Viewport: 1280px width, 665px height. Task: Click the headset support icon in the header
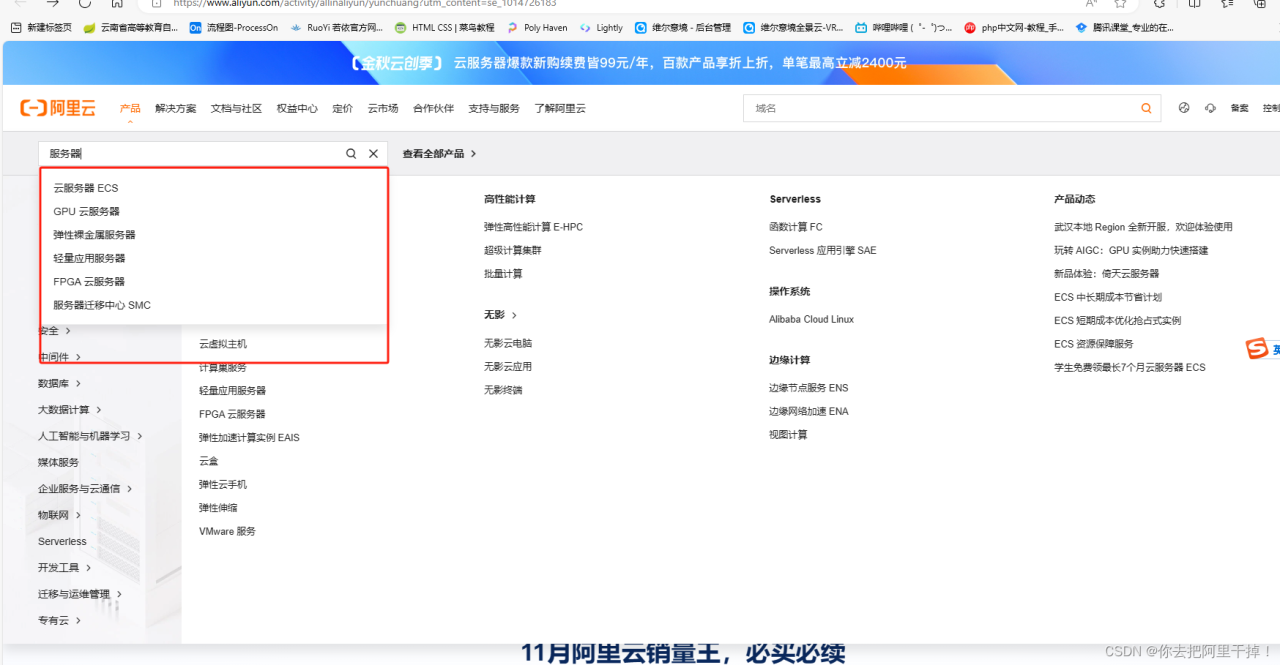pyautogui.click(x=1210, y=108)
